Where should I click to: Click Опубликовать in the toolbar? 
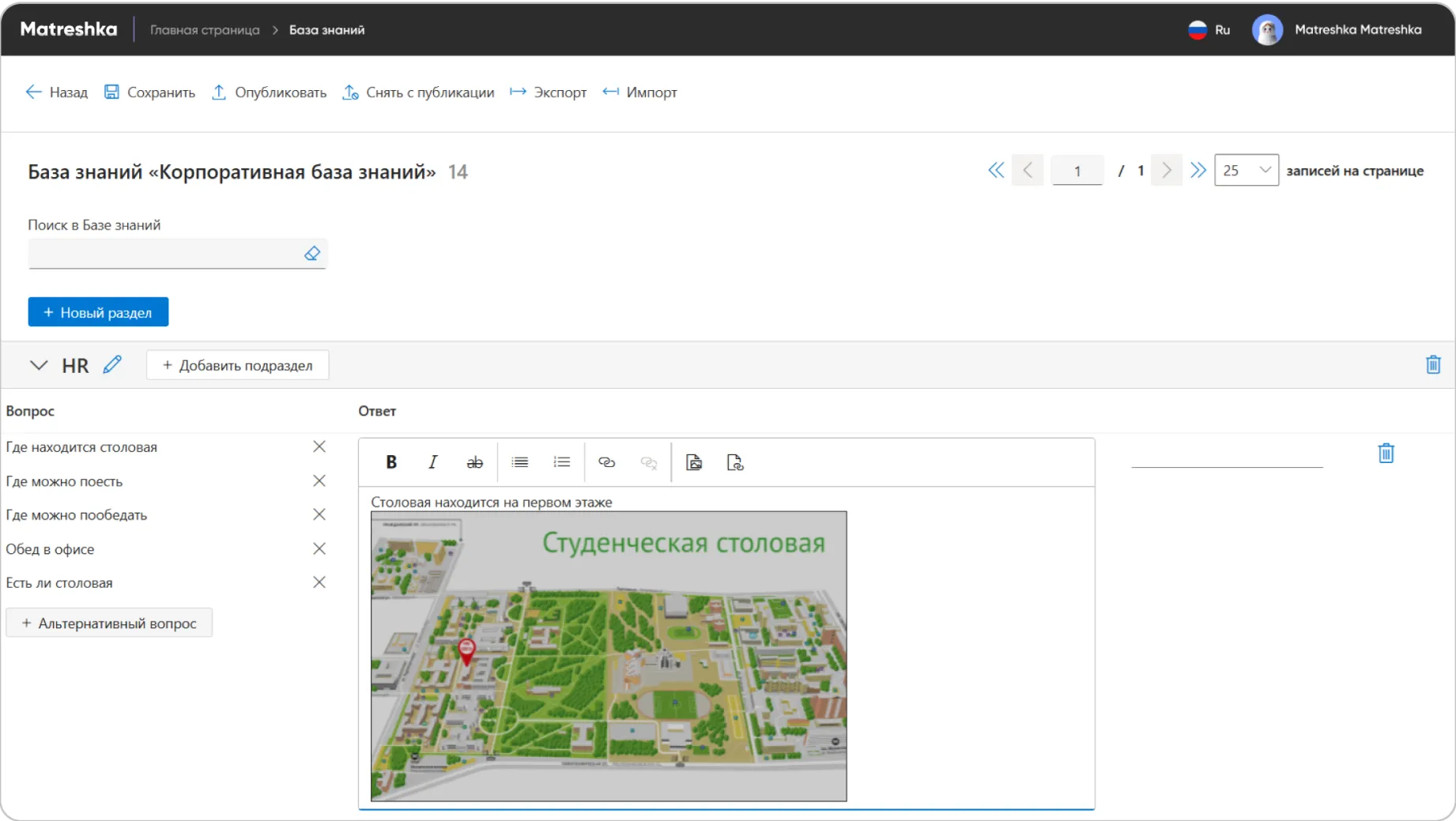[270, 92]
